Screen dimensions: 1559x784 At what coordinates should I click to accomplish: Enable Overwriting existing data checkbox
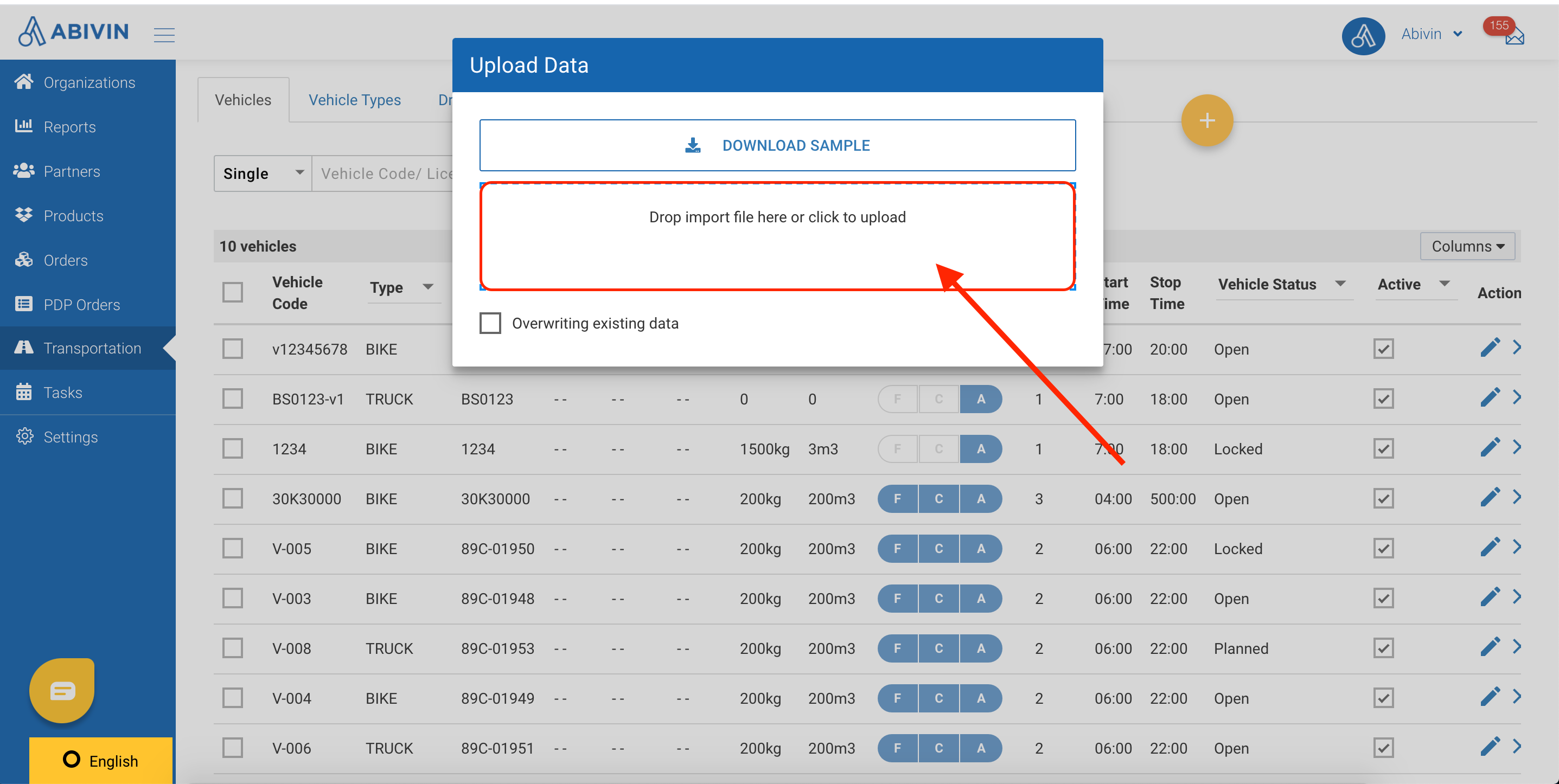click(x=490, y=323)
